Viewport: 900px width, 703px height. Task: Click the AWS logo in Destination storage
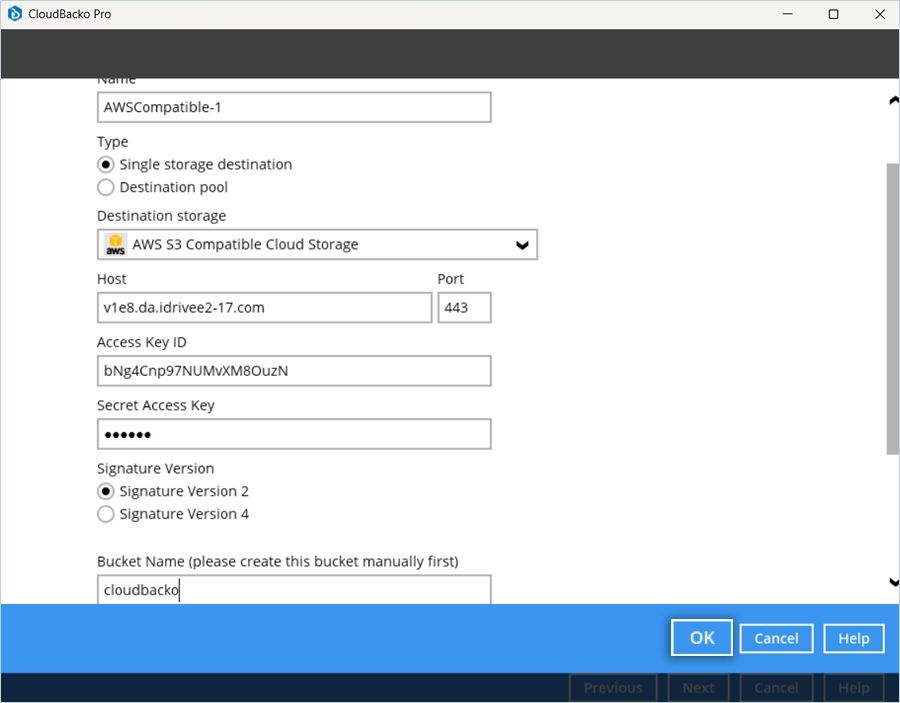pyautogui.click(x=116, y=245)
